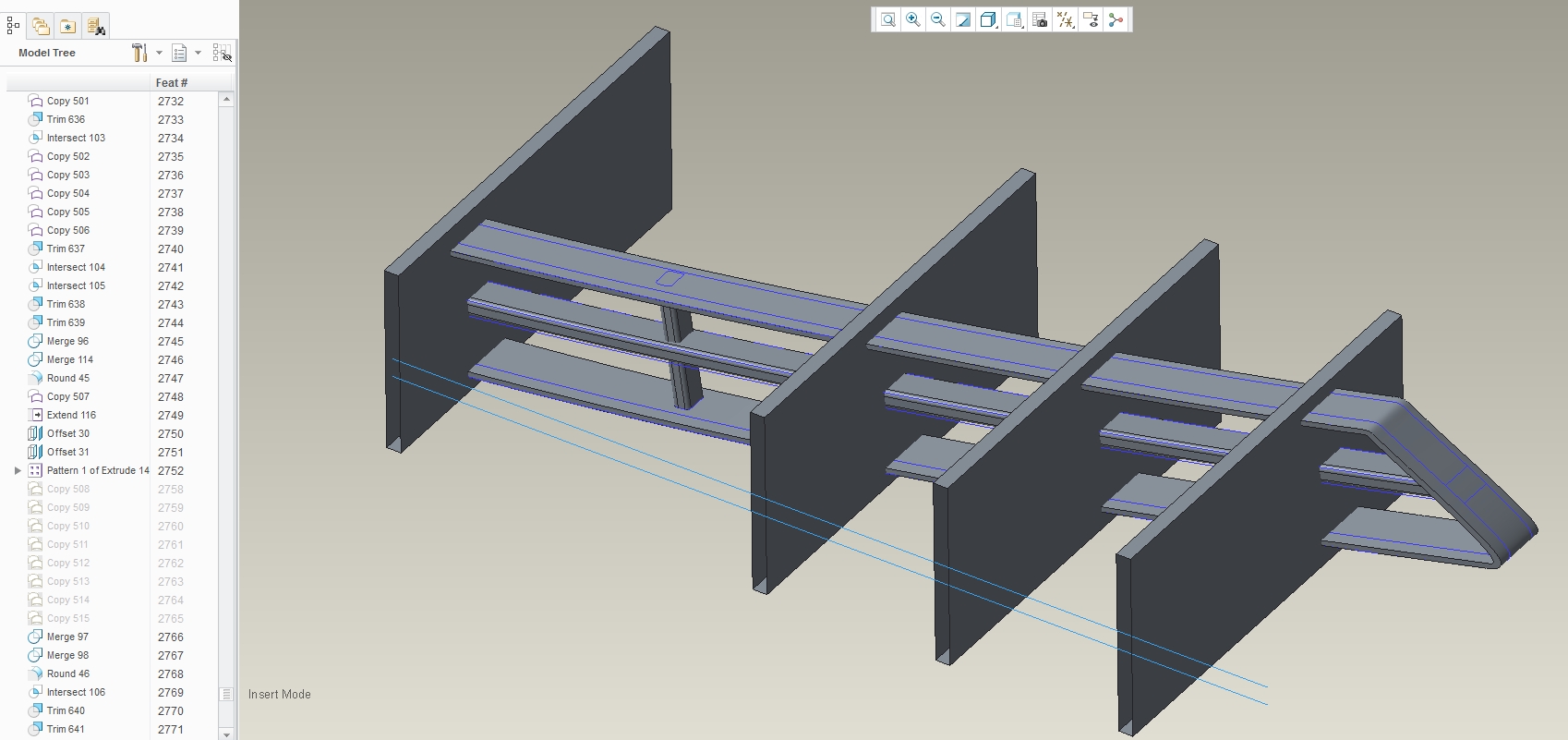
Task: Click the tree scrollbar up arrow
Action: (226, 100)
